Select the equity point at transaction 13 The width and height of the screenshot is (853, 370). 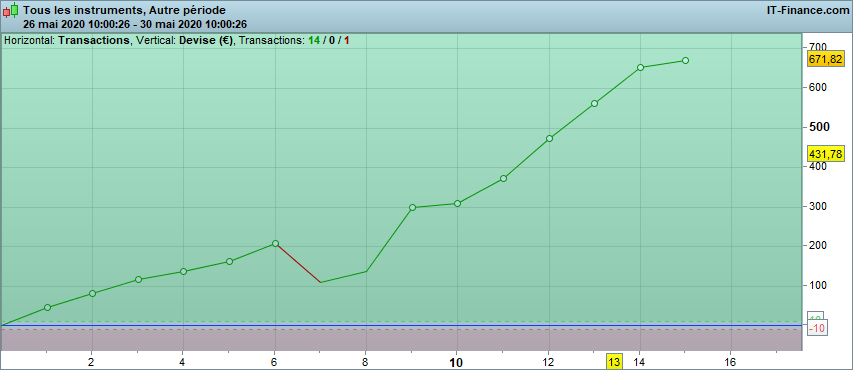pyautogui.click(x=595, y=103)
